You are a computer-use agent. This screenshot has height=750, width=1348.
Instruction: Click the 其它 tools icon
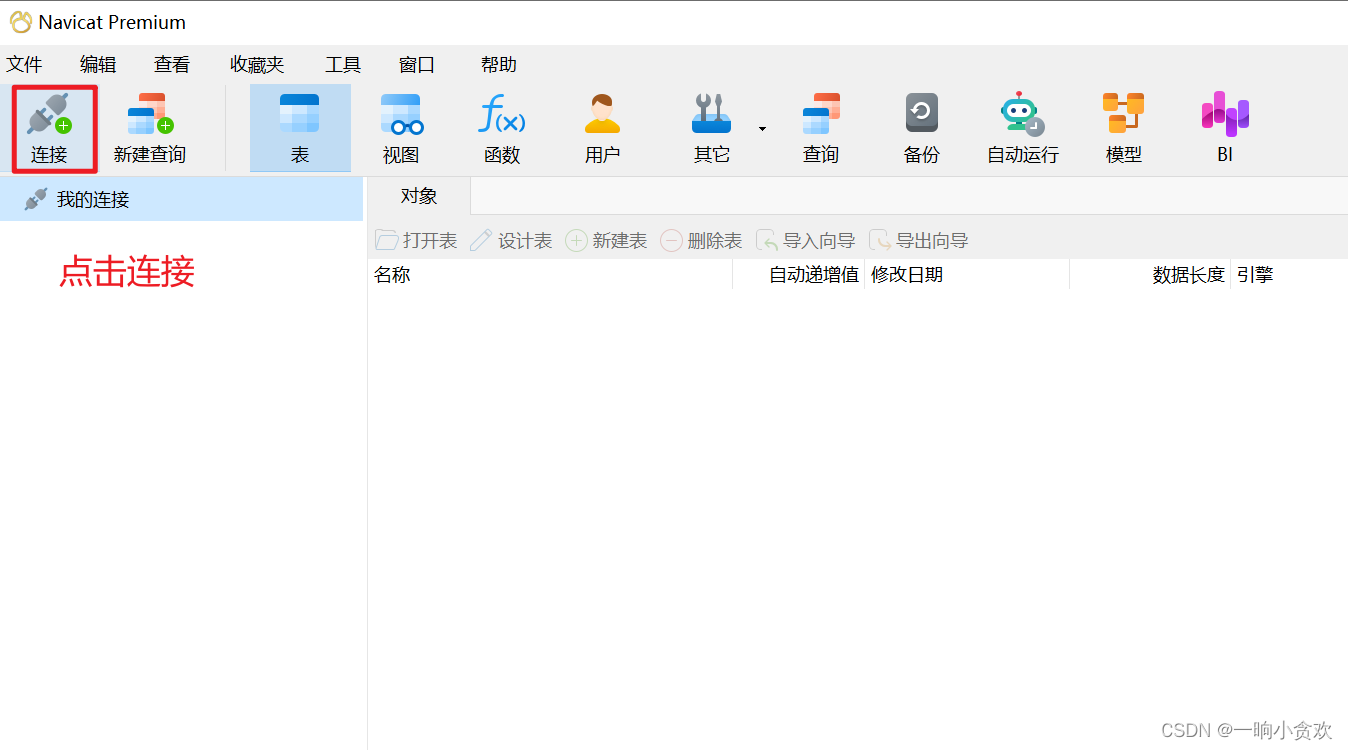pyautogui.click(x=712, y=115)
